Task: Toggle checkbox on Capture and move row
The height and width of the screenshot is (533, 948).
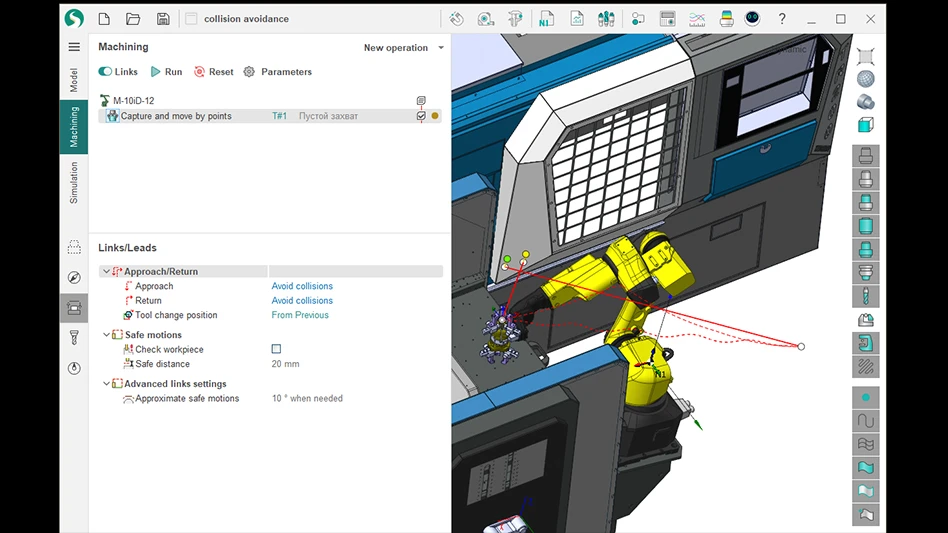Action: pyautogui.click(x=421, y=116)
